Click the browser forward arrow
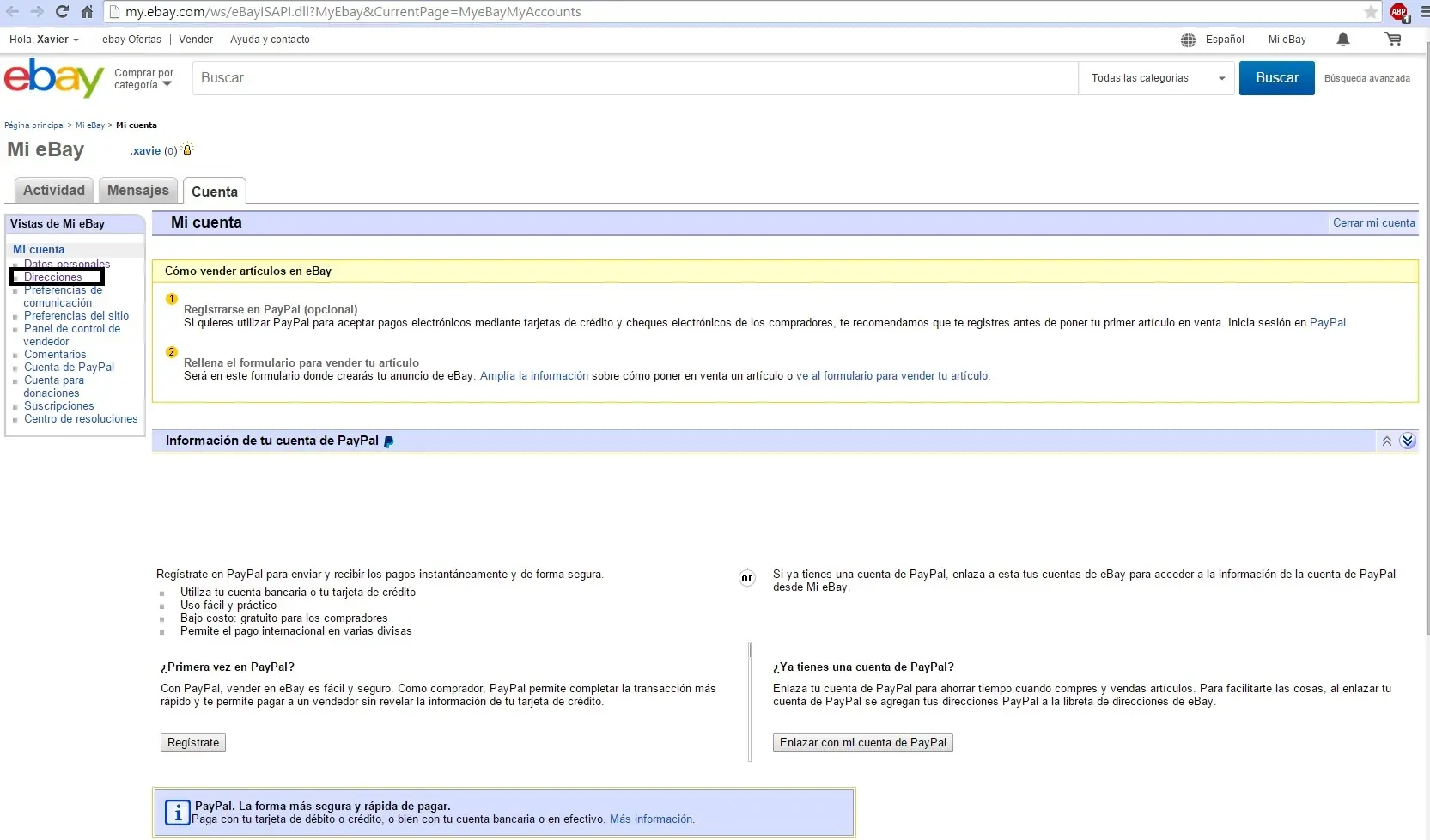1430x840 pixels. point(37,12)
